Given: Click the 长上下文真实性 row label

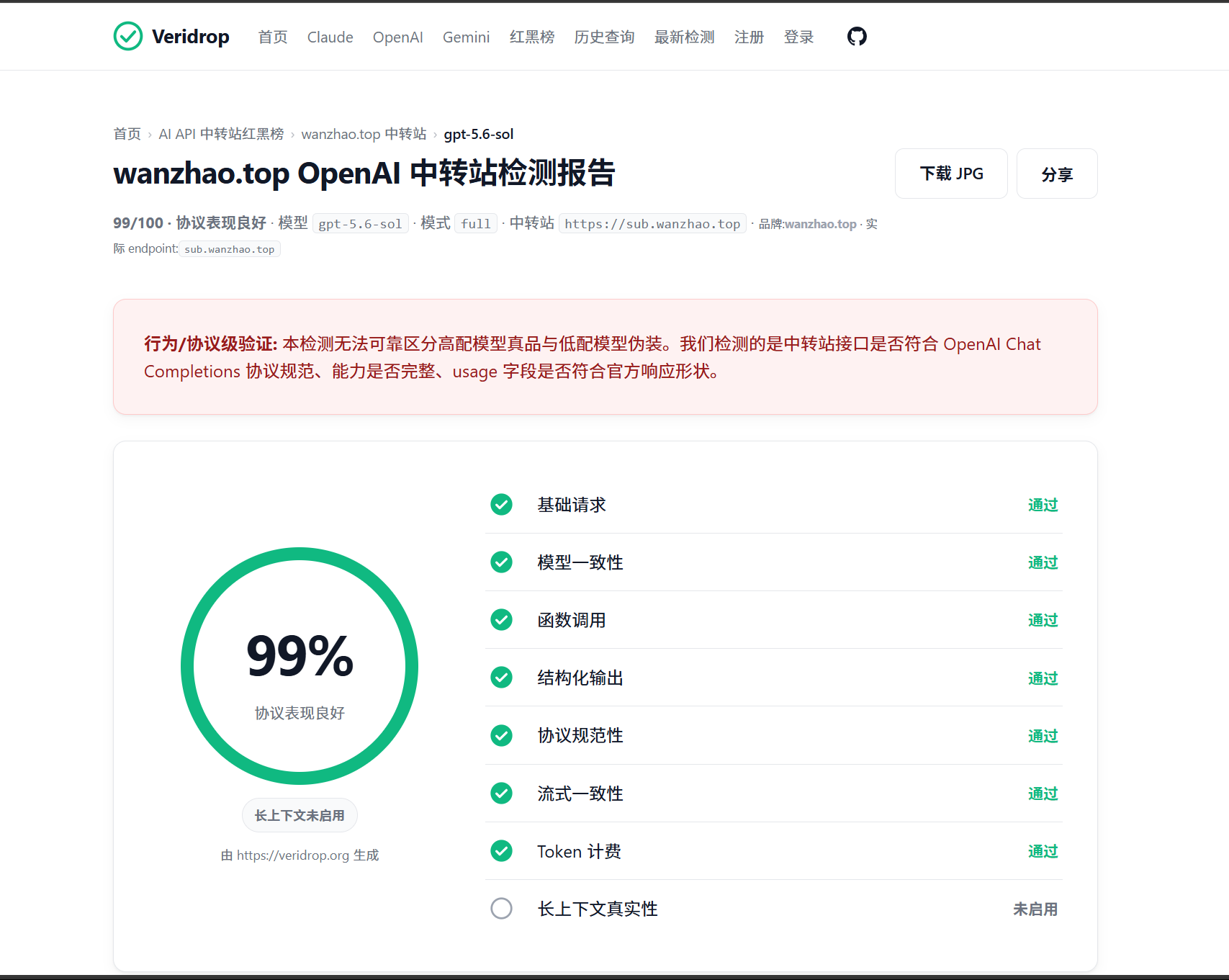Looking at the screenshot, I should pyautogui.click(x=598, y=909).
